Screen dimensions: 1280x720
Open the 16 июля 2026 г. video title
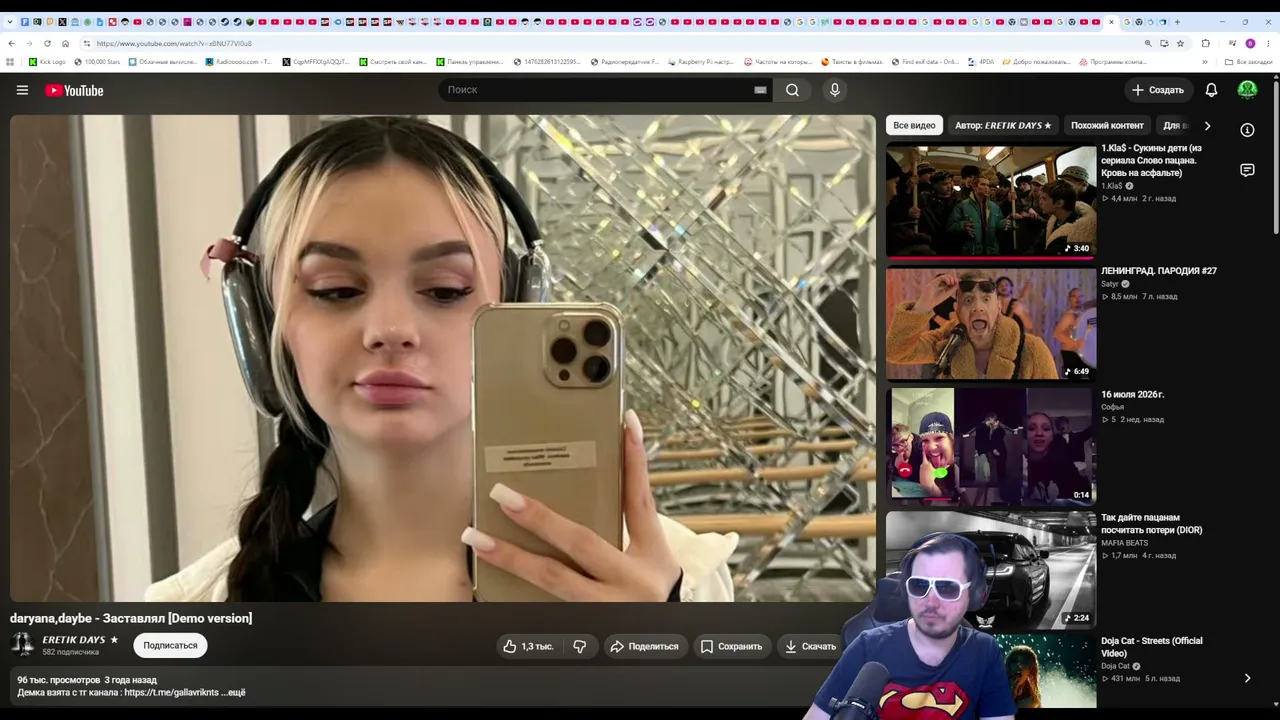click(x=1133, y=394)
